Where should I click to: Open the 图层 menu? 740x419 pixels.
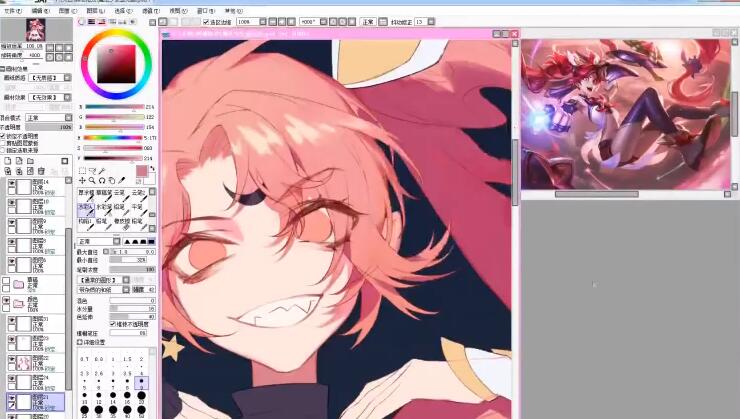point(95,10)
